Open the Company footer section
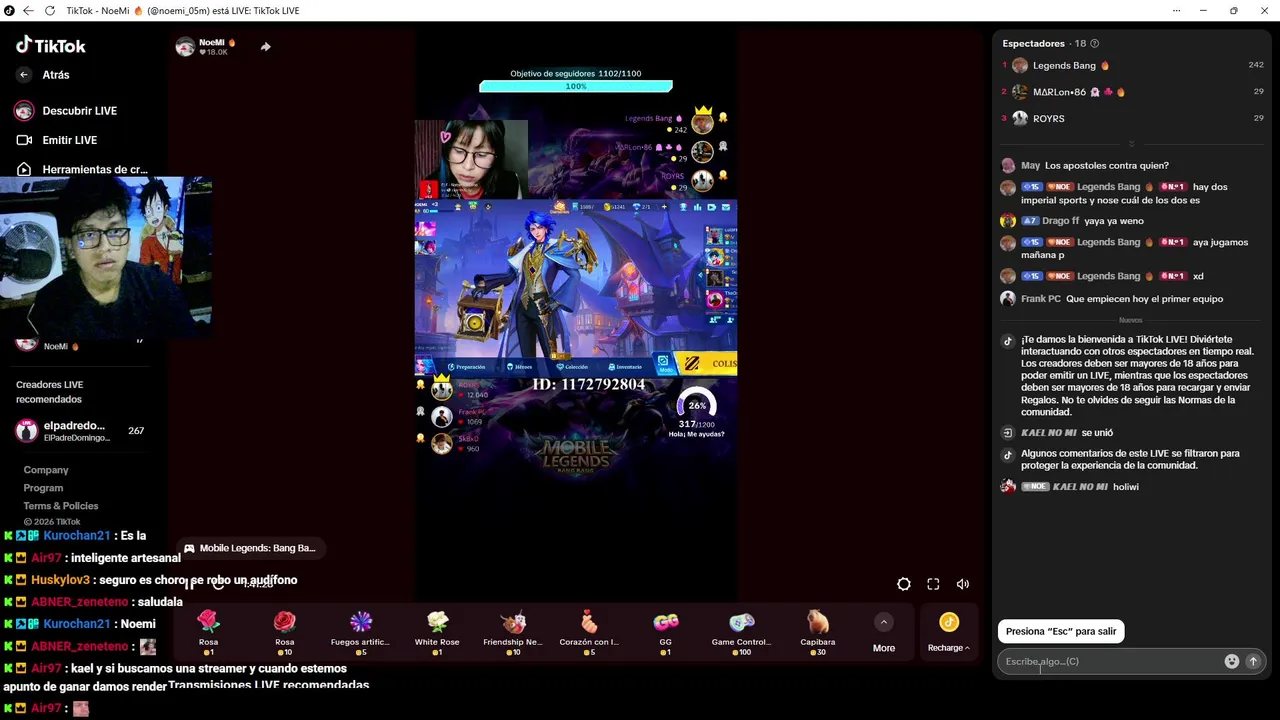The image size is (1280, 720). click(46, 470)
